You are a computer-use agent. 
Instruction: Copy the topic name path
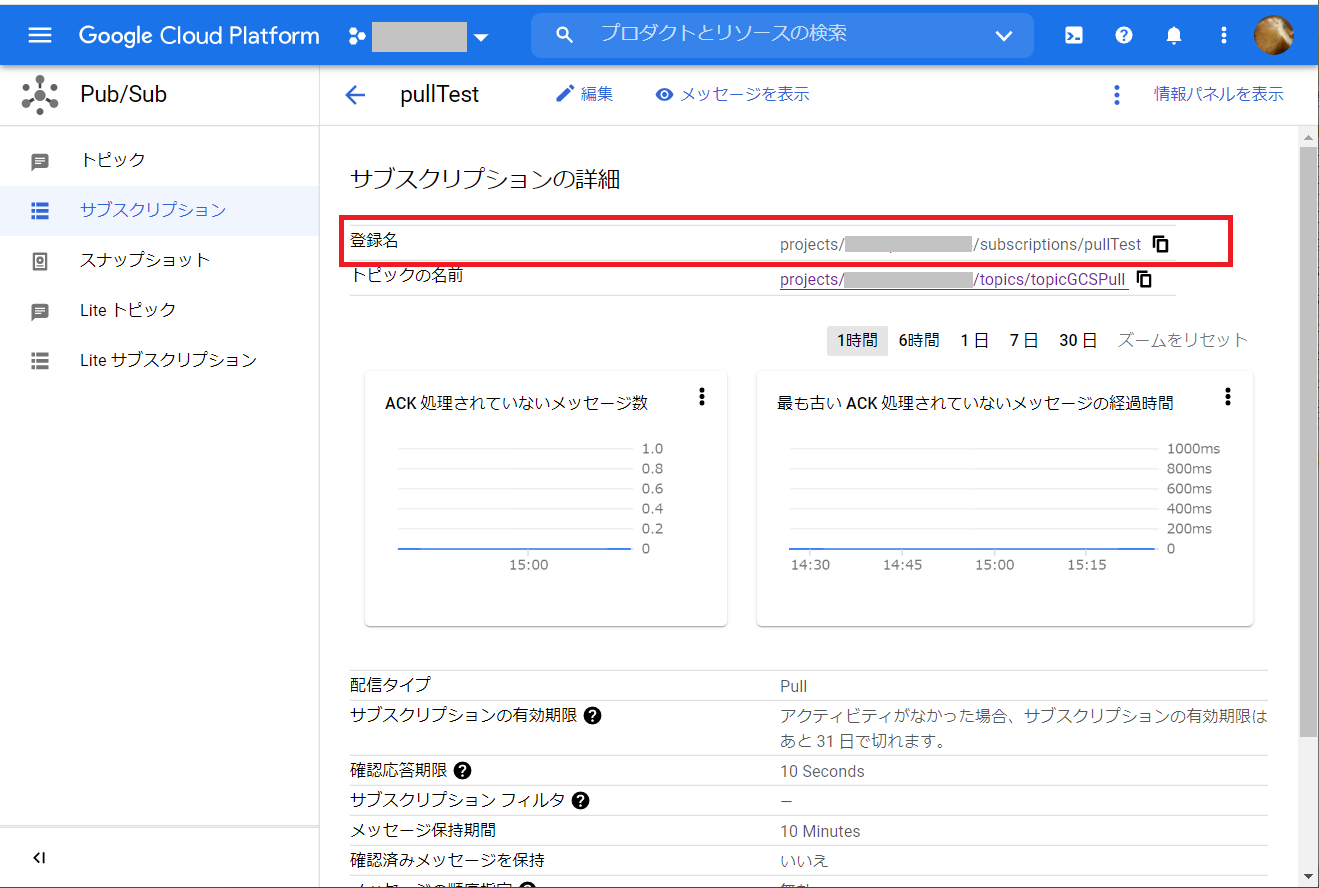[x=1145, y=280]
